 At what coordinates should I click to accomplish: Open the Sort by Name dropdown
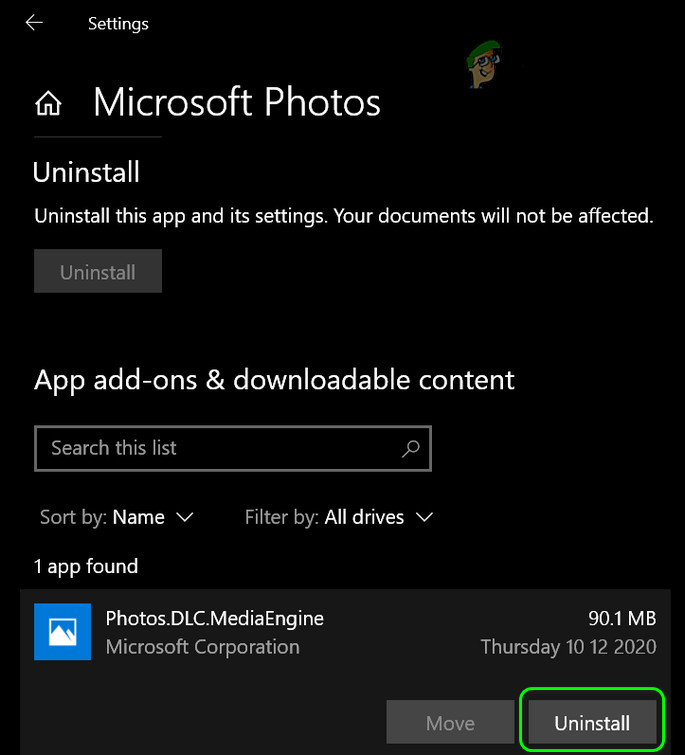(117, 517)
